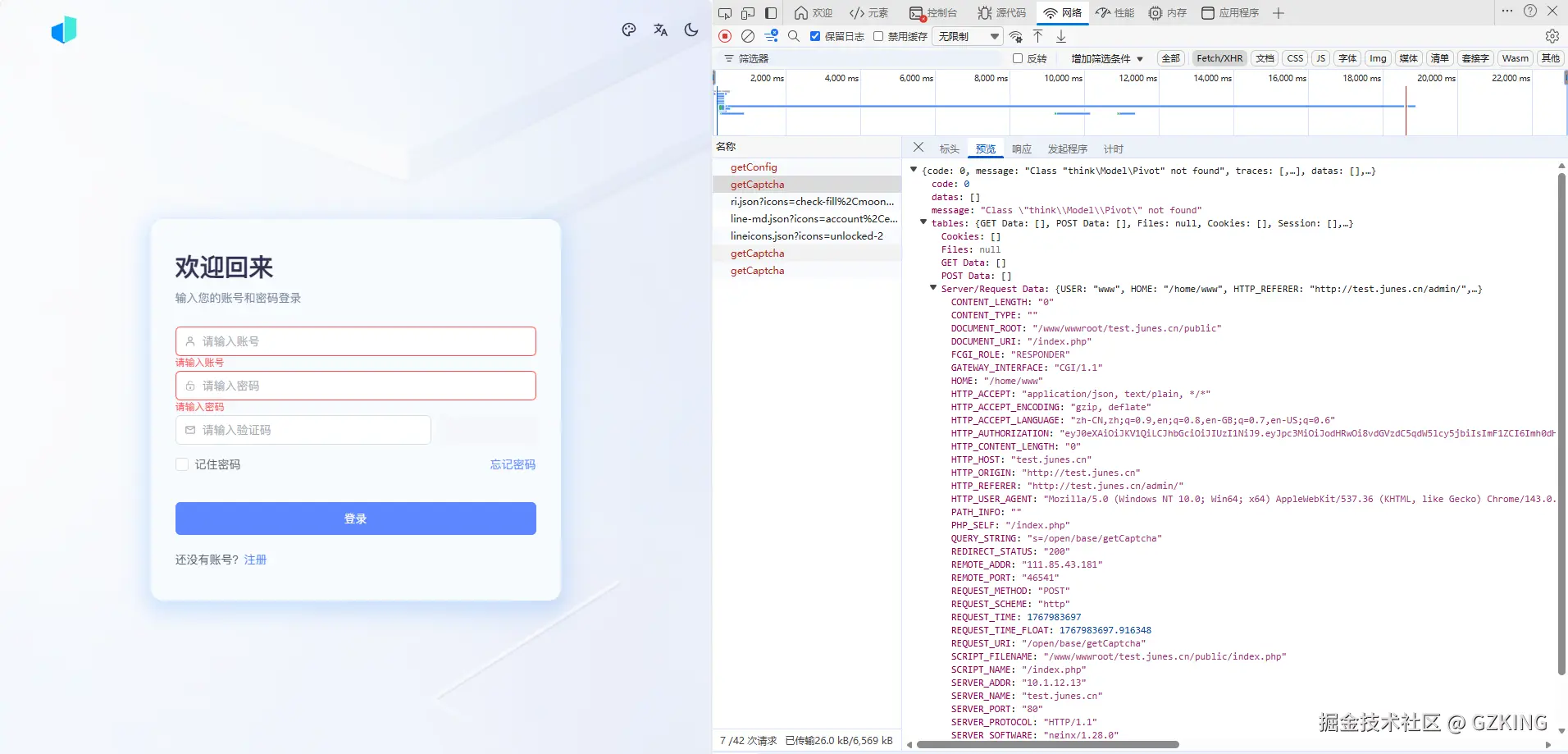Image resolution: width=1568 pixels, height=754 pixels.
Task: Clear the network log
Action: click(748, 36)
